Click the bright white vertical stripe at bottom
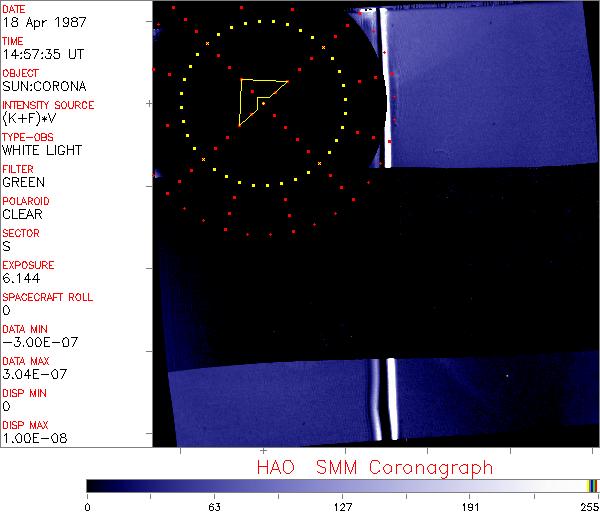Viewport: 600px width, 512px height. tap(393, 398)
